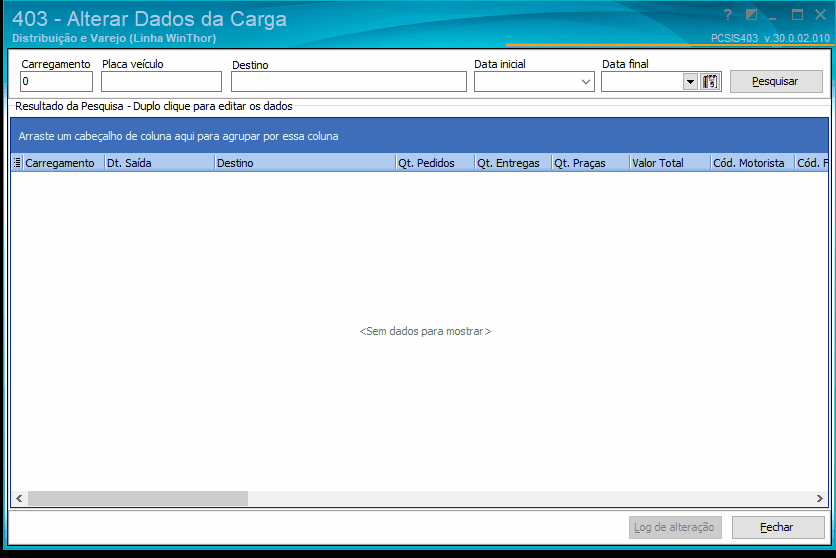Sort by the Valor Total column header
836x558 pixels.
click(670, 163)
